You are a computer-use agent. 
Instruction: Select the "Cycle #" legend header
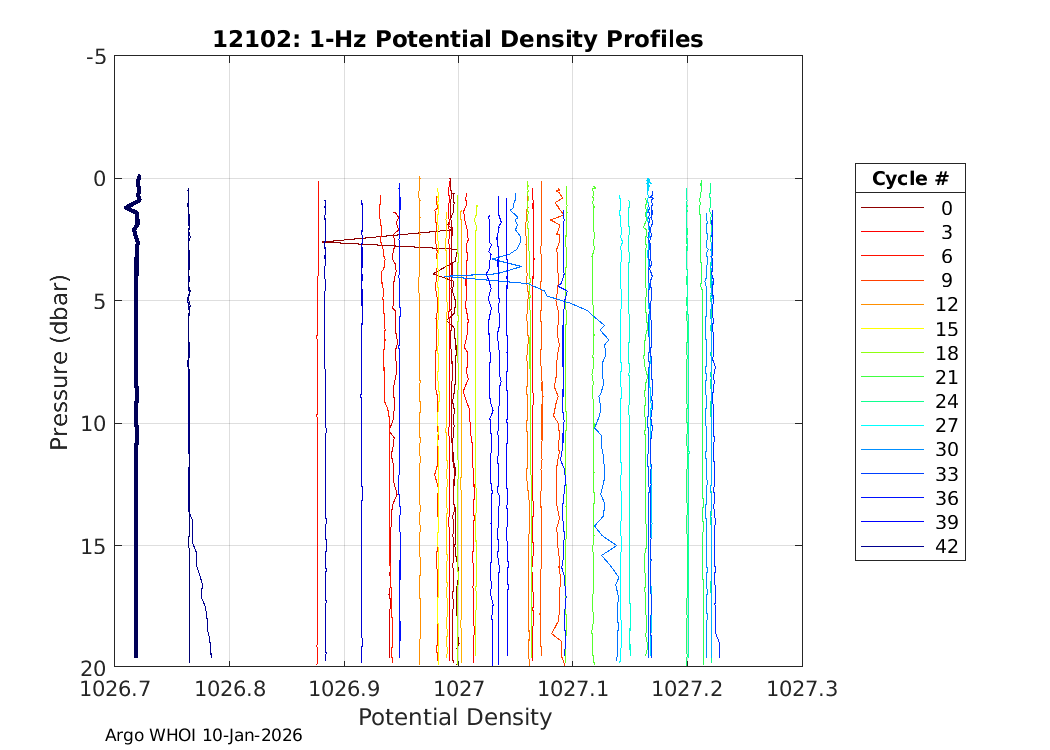(x=909, y=179)
